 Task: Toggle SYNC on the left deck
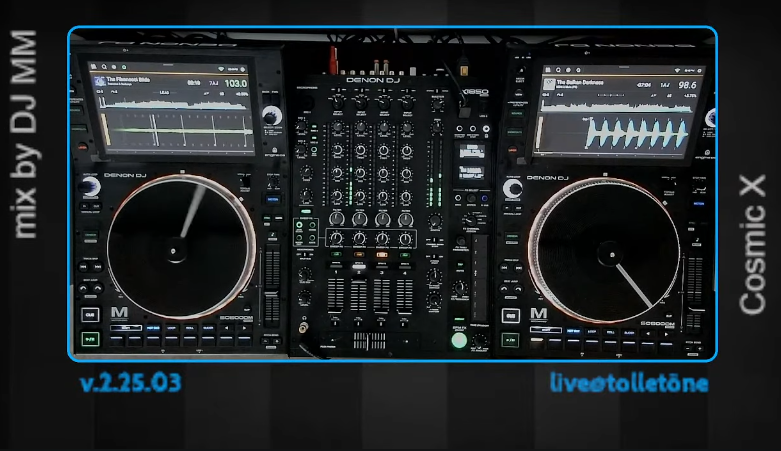click(267, 219)
